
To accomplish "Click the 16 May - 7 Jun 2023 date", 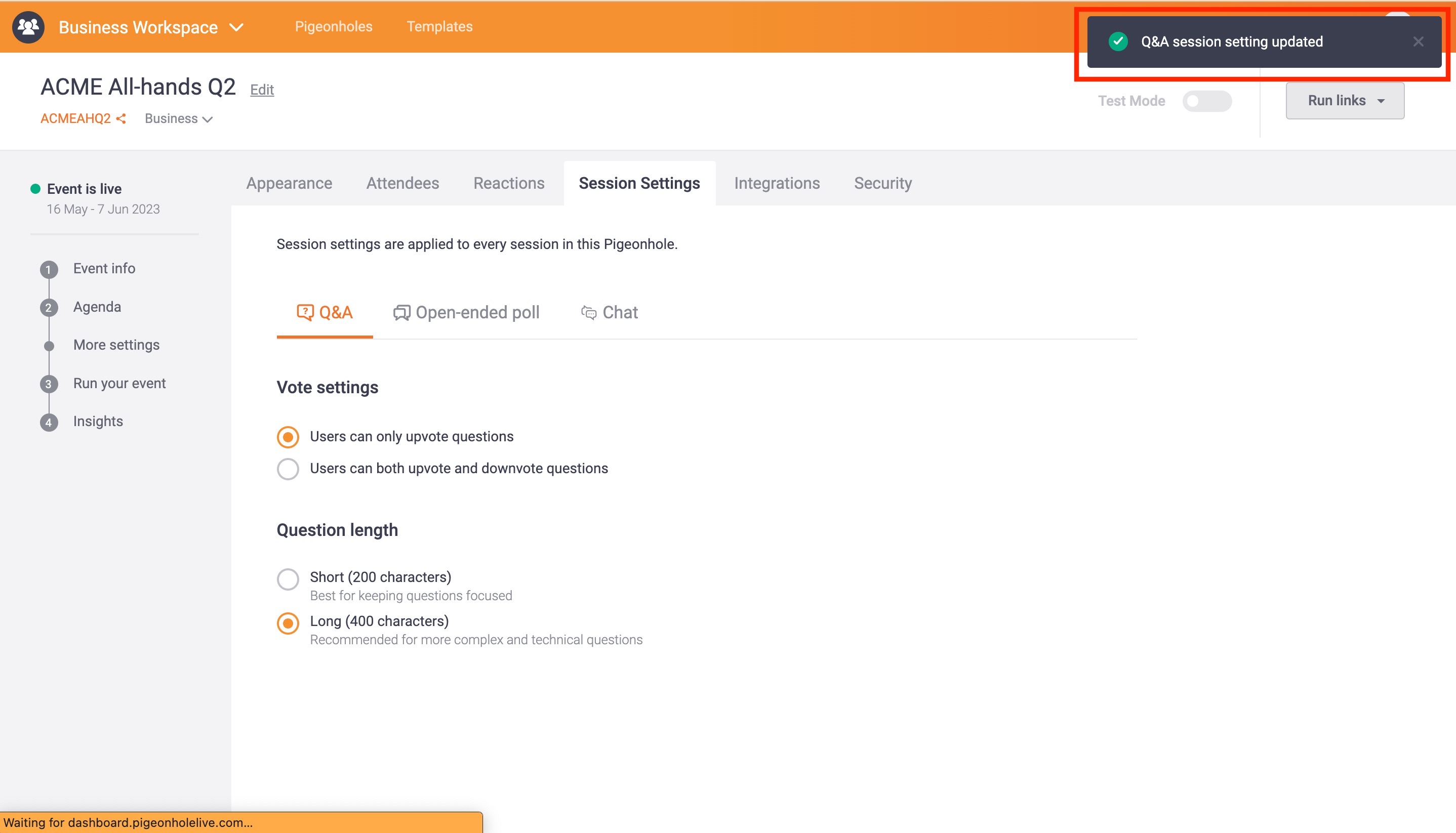I will 103,209.
